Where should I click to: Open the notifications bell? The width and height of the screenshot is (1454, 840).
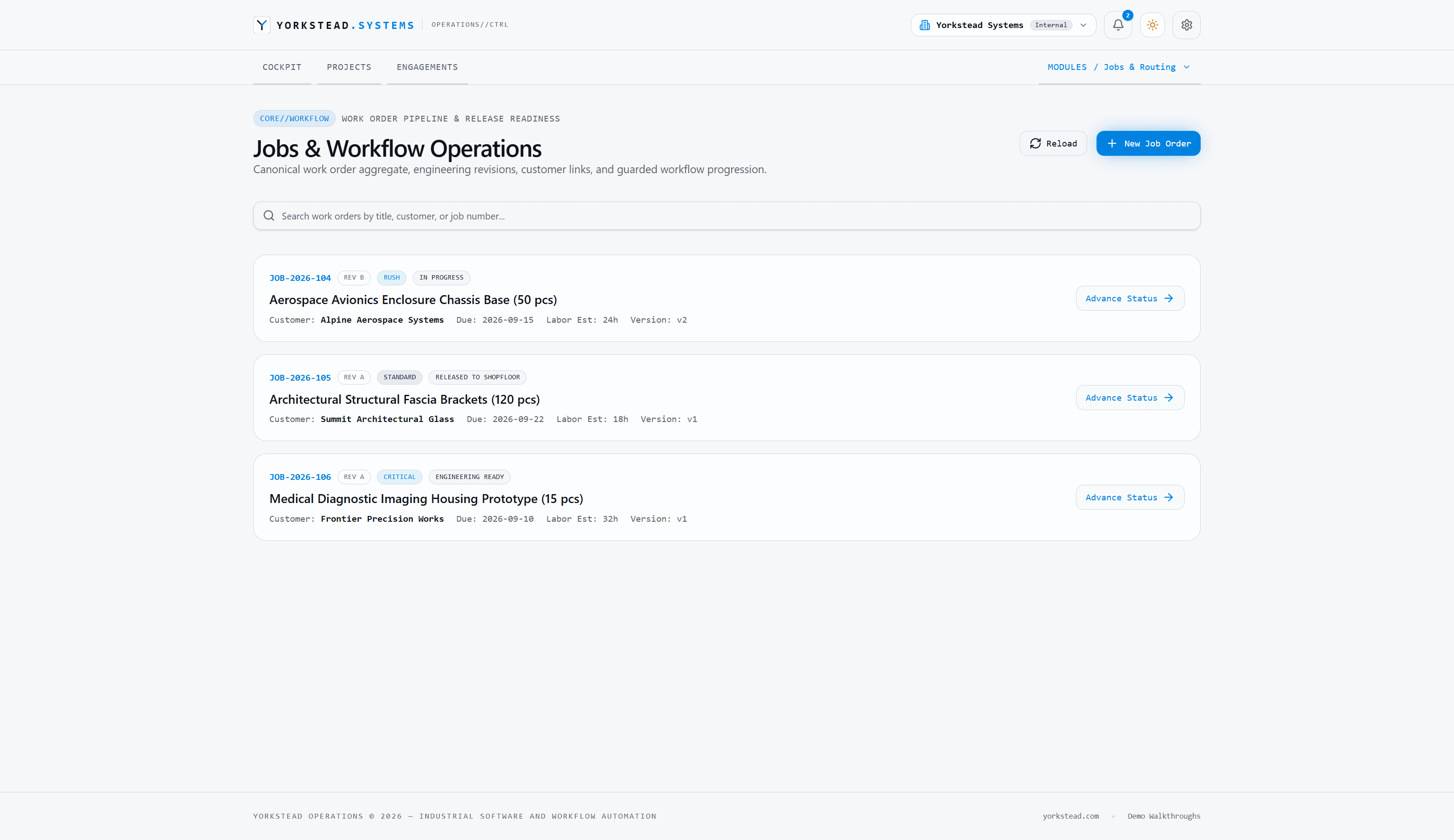(x=1117, y=25)
